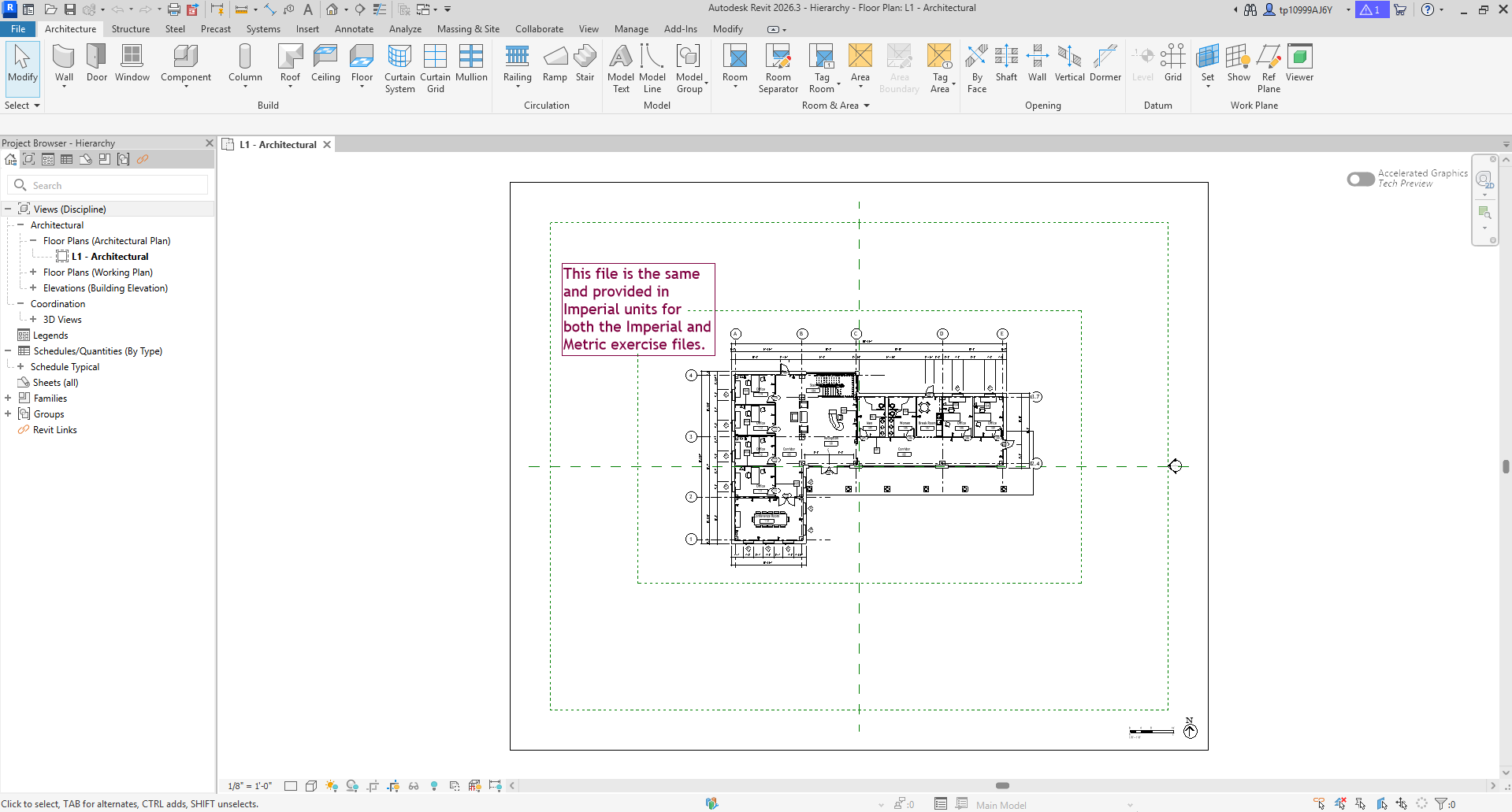Viewport: 1512px width, 812px height.
Task: Select the Dormer opening tool
Action: (1105, 63)
